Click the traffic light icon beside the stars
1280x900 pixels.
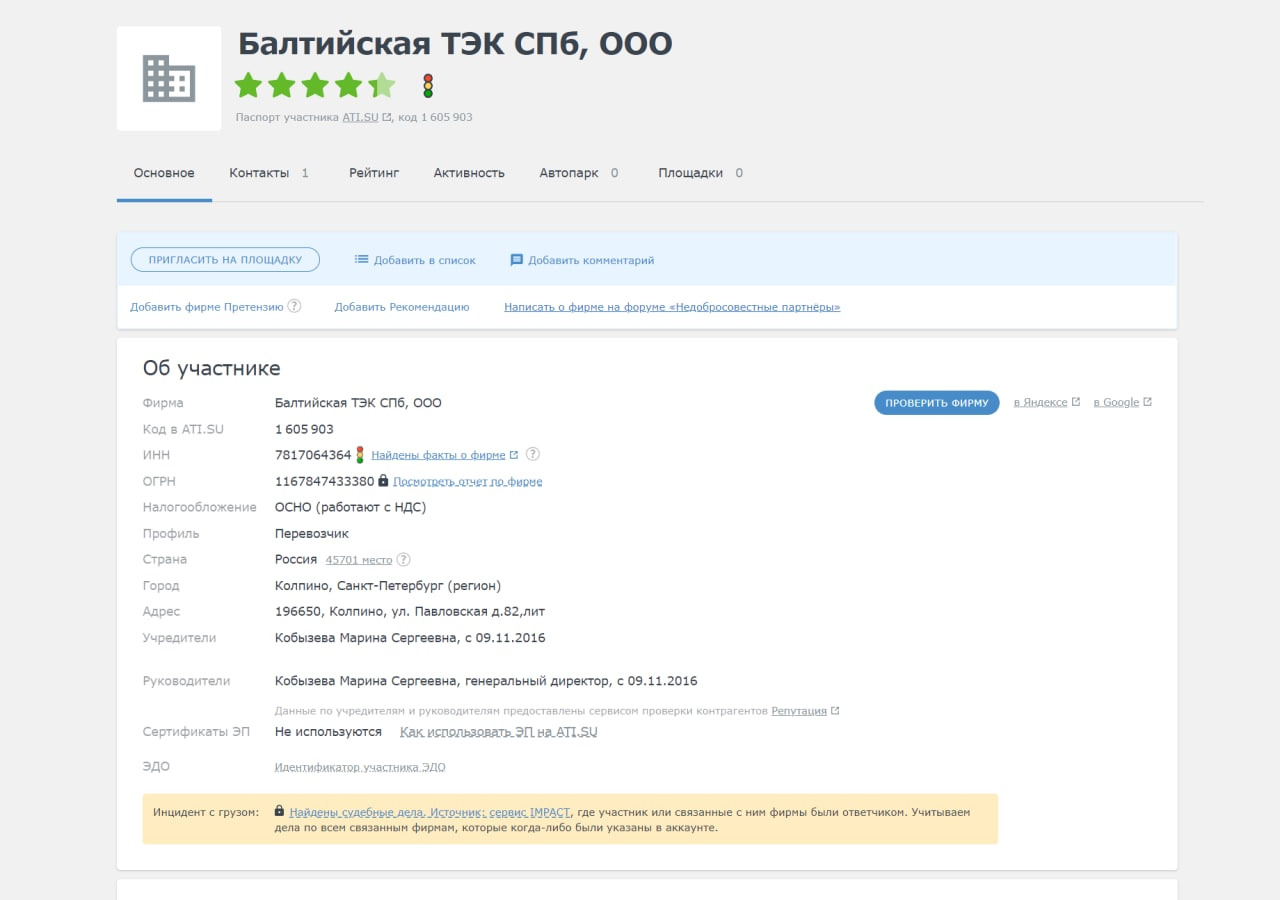[x=428, y=86]
